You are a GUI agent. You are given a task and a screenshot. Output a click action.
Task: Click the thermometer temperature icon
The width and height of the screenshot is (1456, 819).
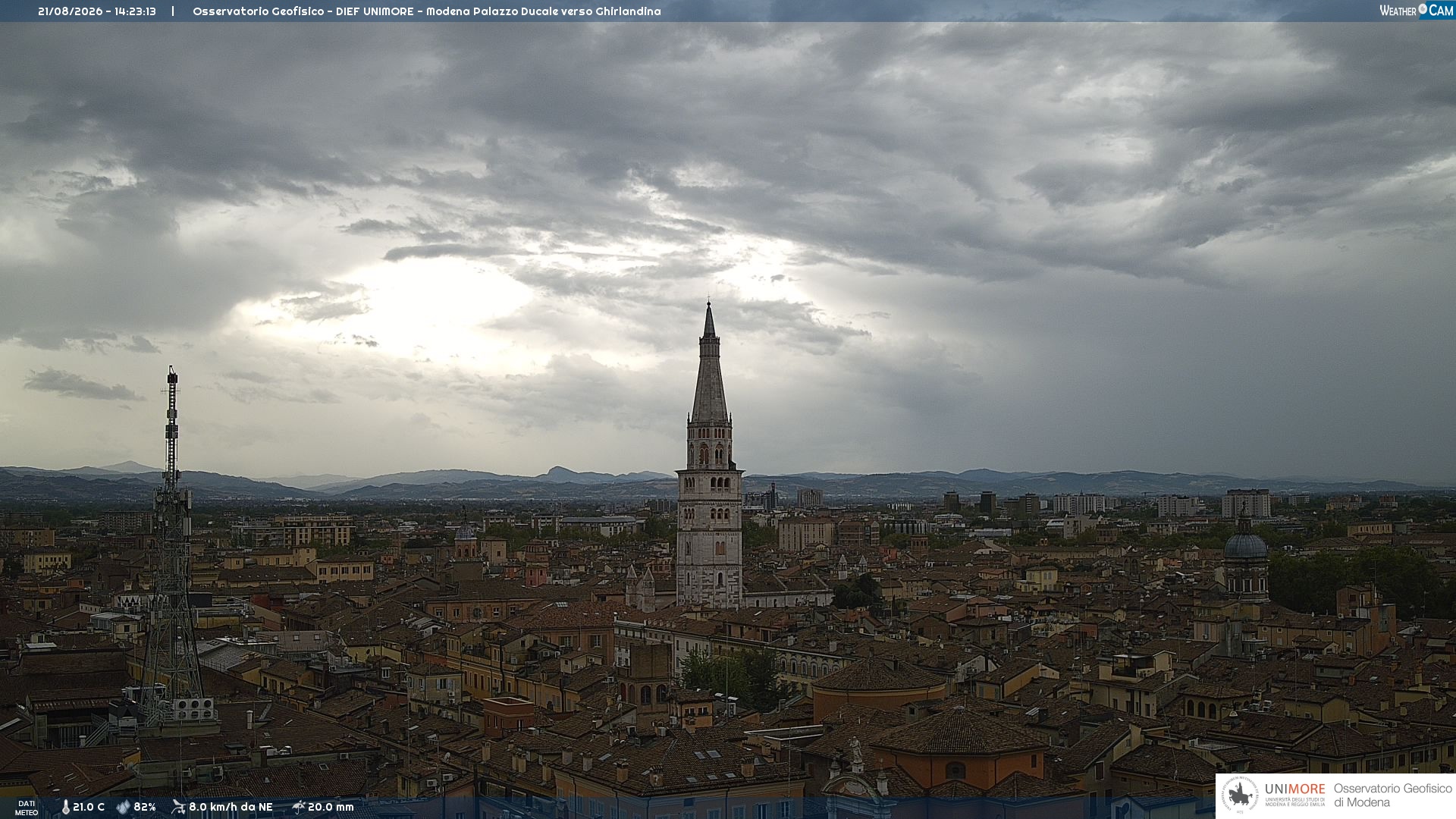point(65,808)
